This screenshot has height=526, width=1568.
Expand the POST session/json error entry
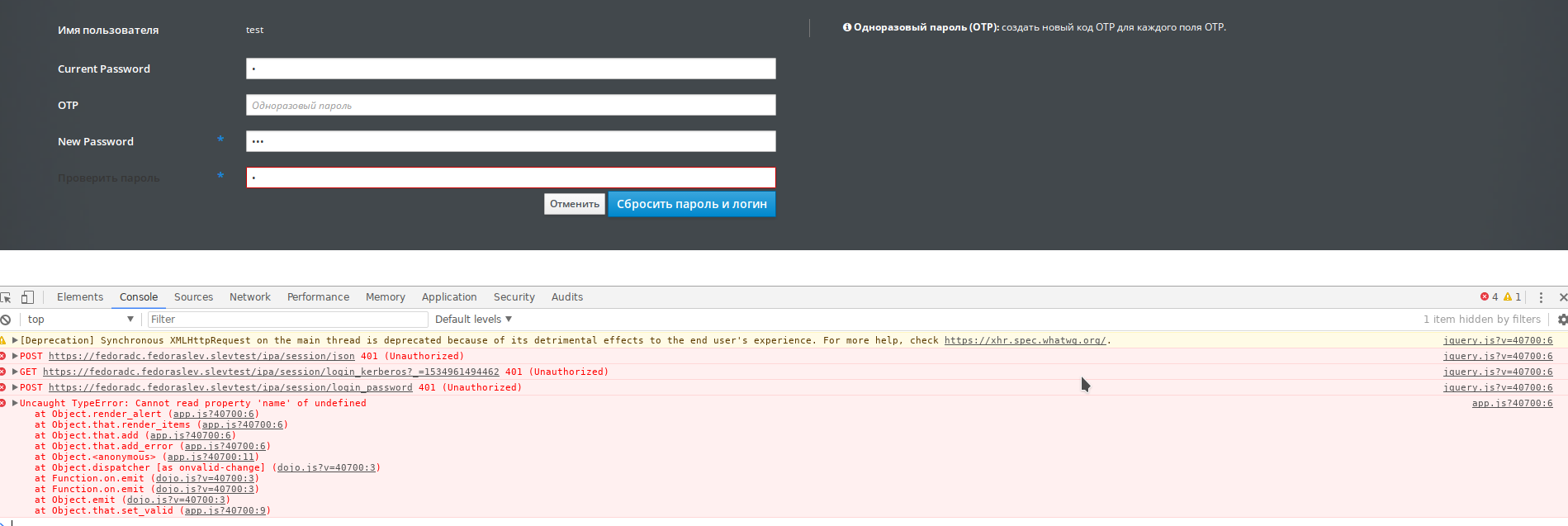(x=15, y=356)
